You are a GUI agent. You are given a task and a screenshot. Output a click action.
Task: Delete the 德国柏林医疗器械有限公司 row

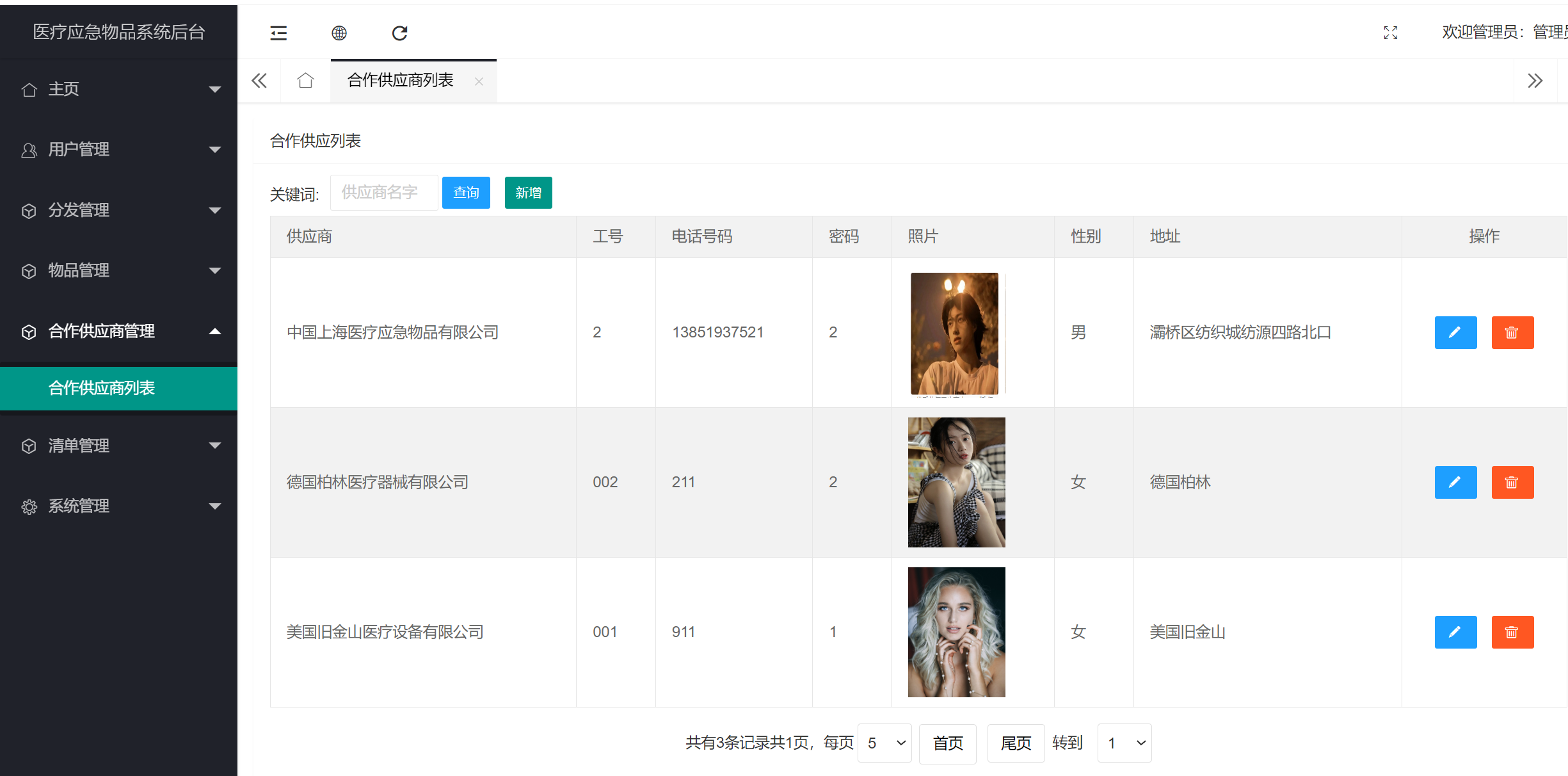click(1512, 482)
